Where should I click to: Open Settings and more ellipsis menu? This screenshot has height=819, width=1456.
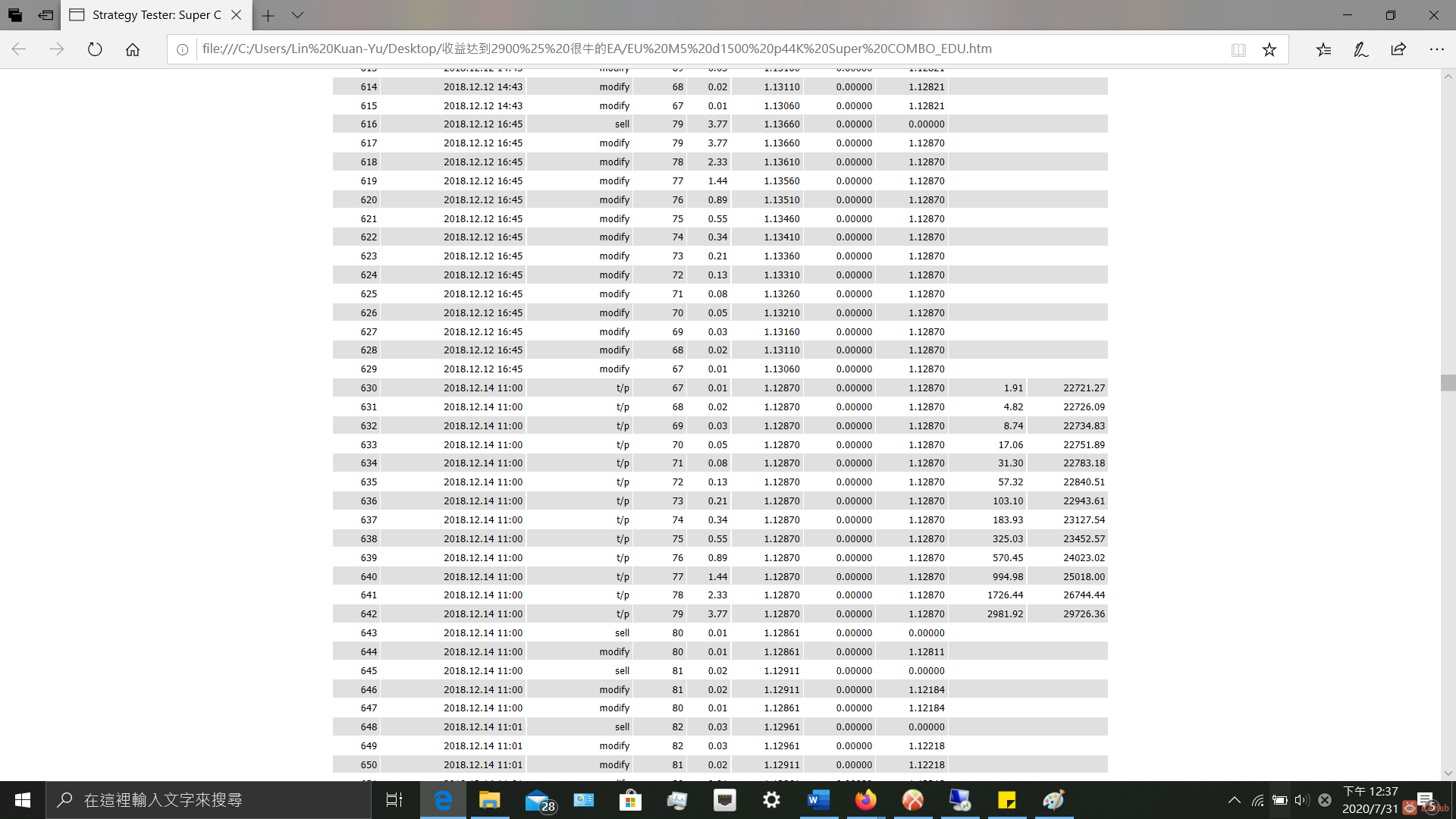(x=1436, y=49)
